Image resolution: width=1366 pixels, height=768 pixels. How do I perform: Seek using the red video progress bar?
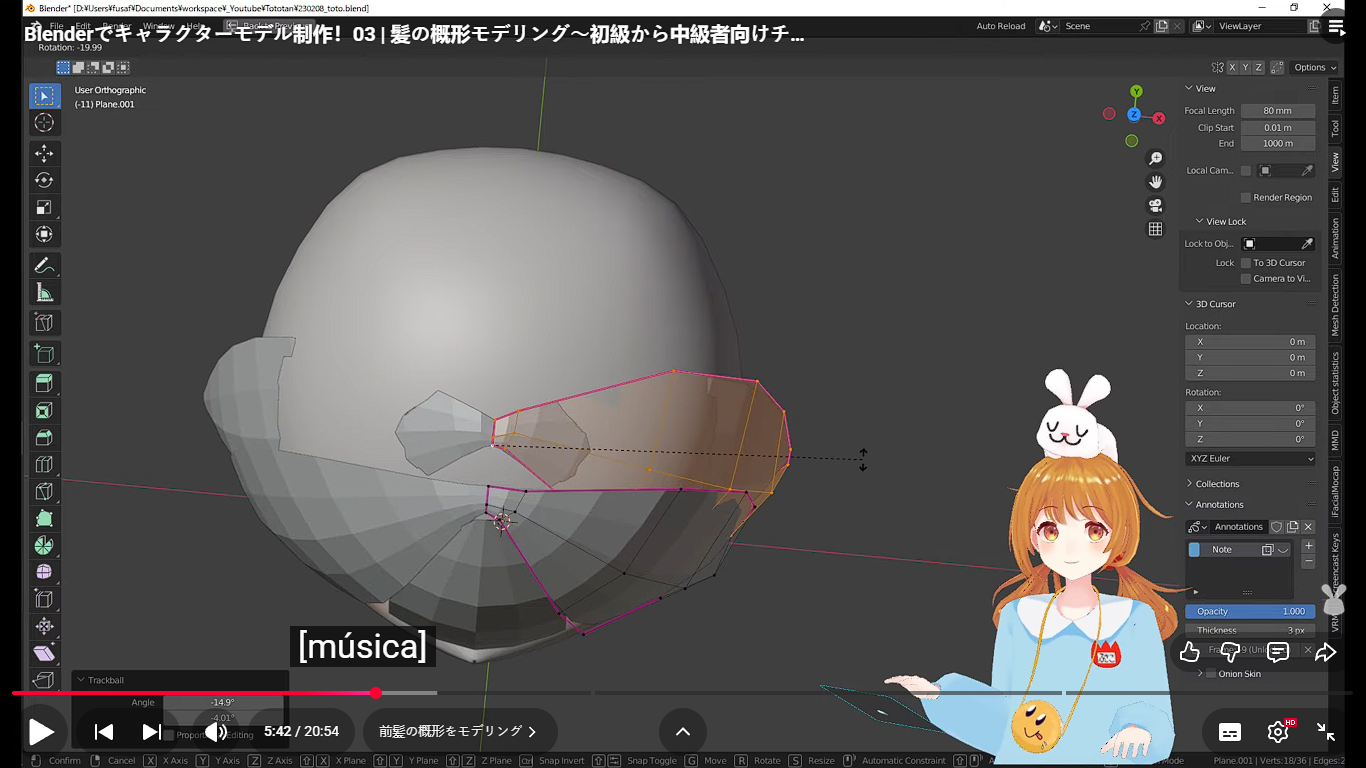point(194,693)
